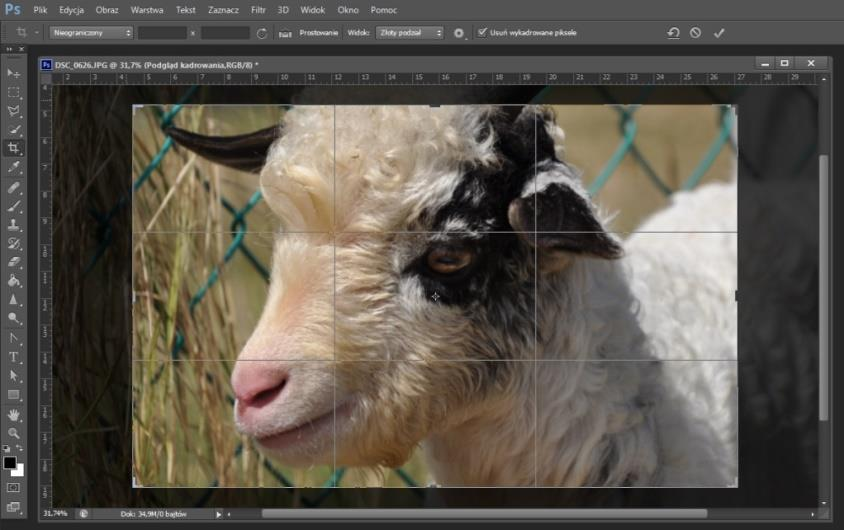
Task: Open the 'Nieograniczony' crop ratio dropdown
Action: tap(90, 33)
